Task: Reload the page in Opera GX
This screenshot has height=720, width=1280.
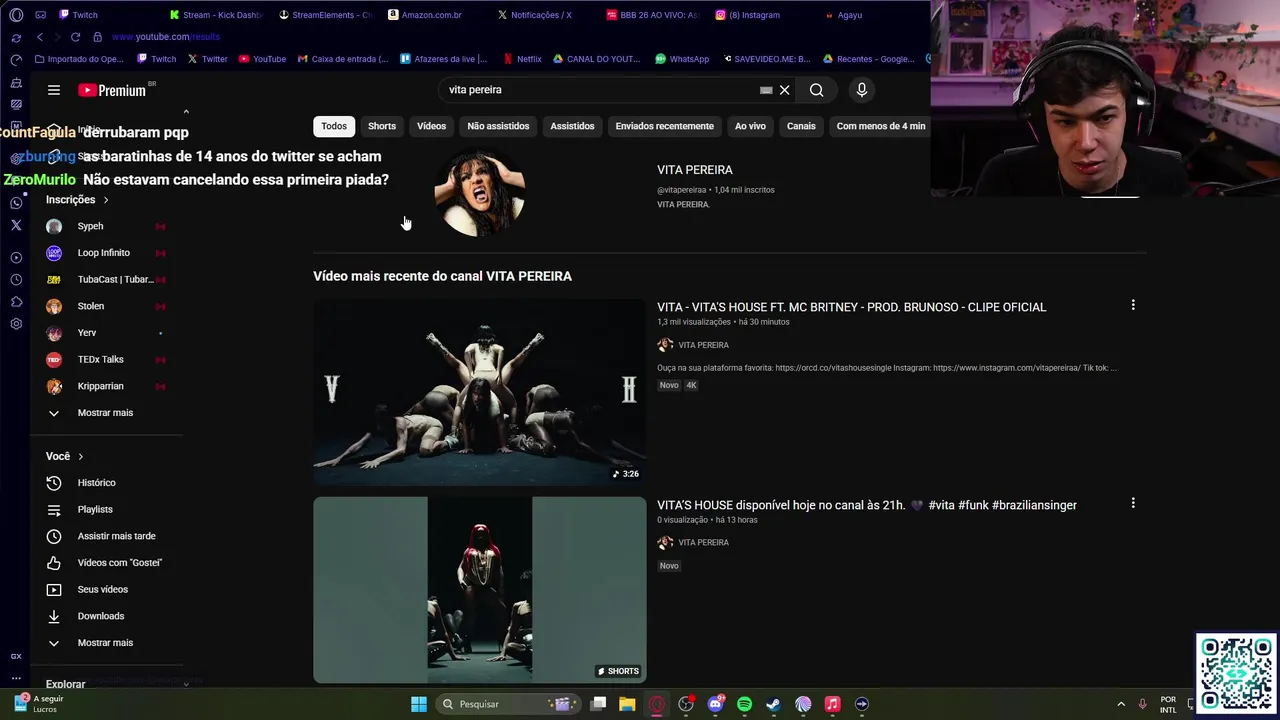Action: 75,37
